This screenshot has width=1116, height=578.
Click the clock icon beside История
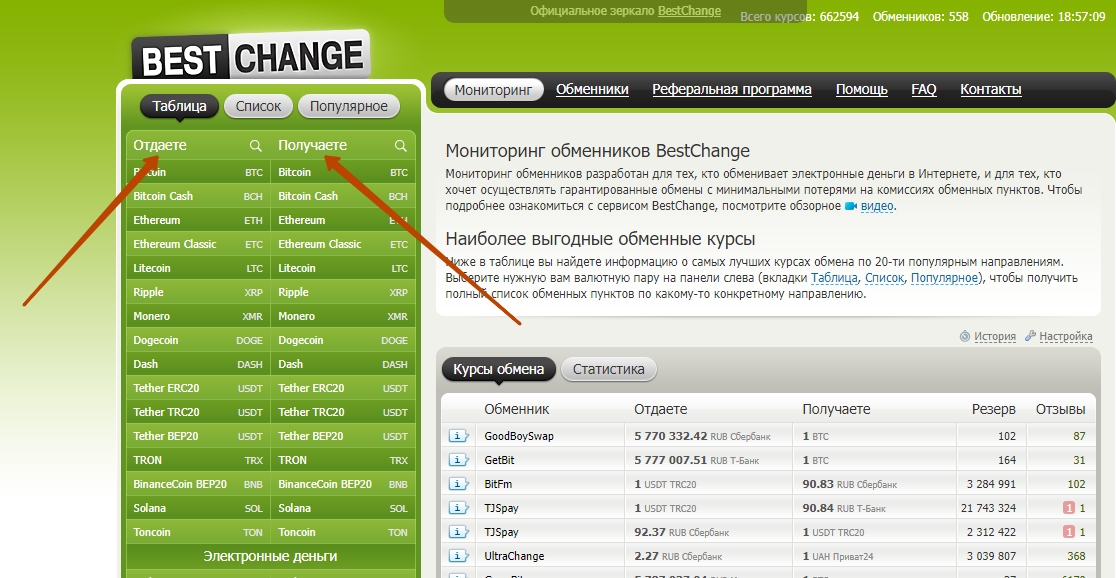click(965, 336)
